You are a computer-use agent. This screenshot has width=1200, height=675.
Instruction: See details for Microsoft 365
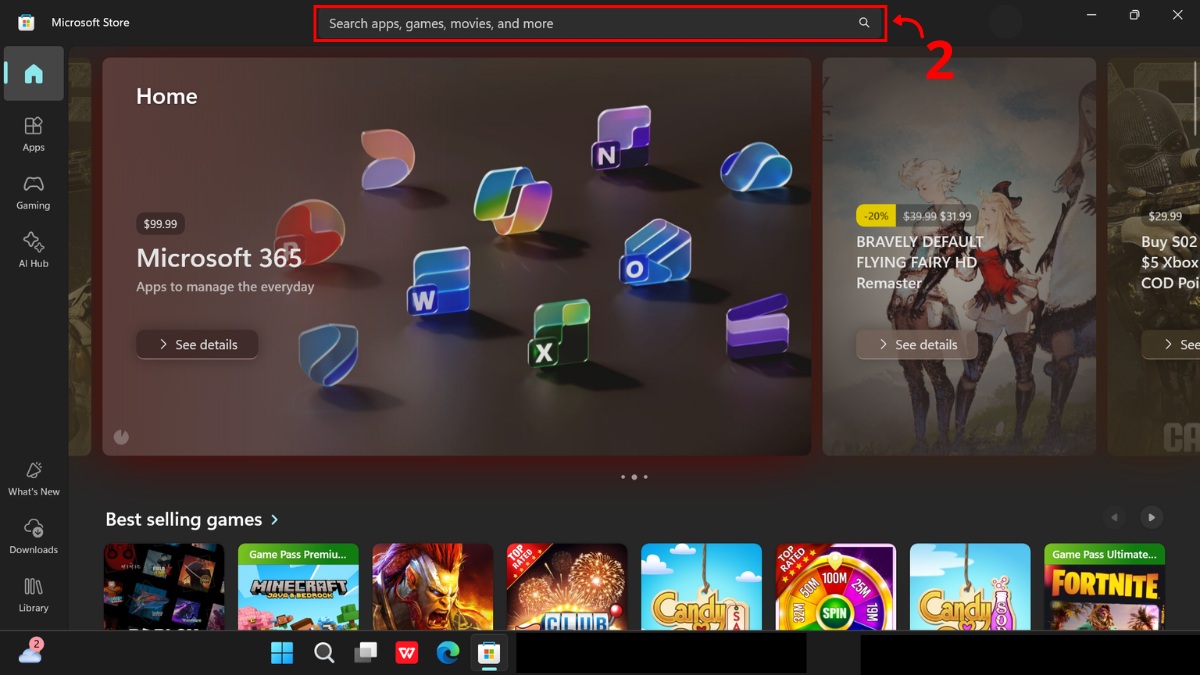tap(198, 344)
